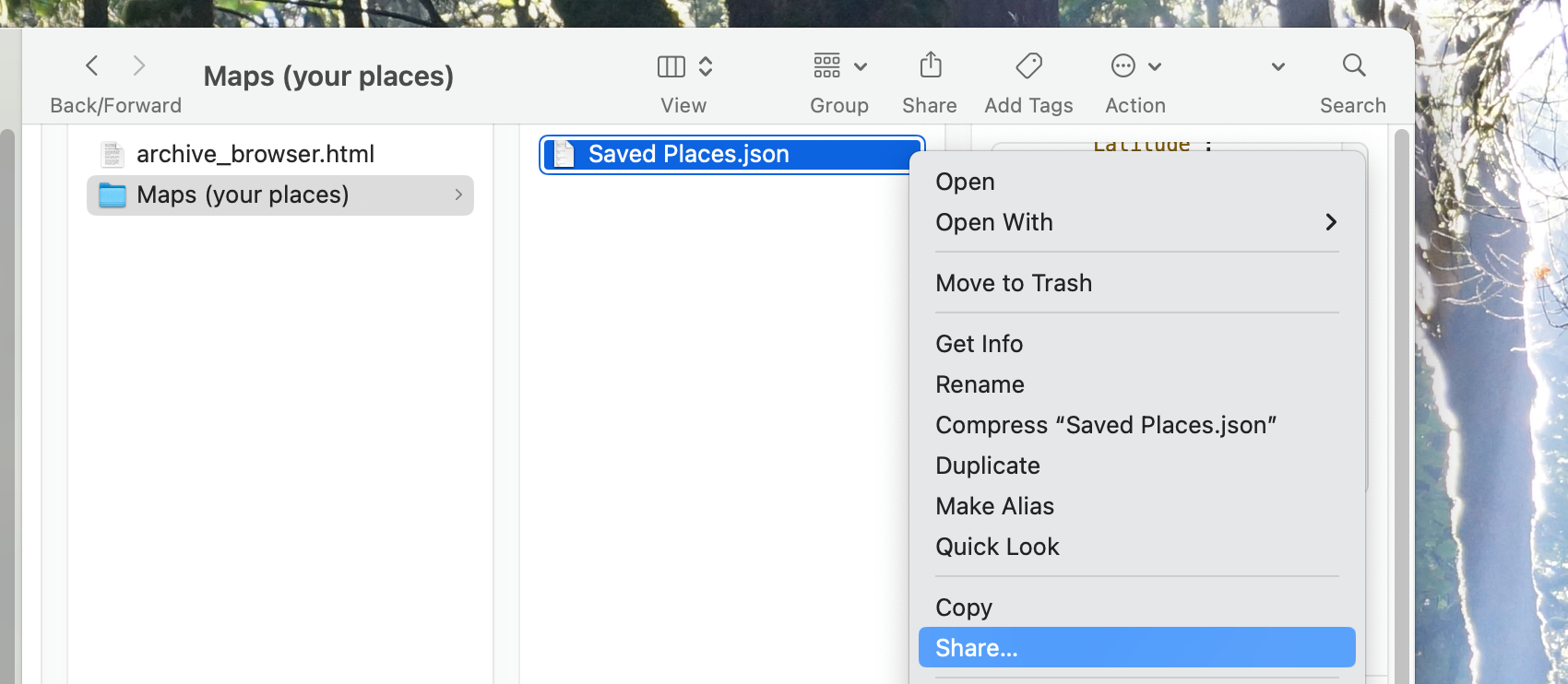The width and height of the screenshot is (1568, 684).
Task: Select the Column View icon
Action: coord(671,65)
